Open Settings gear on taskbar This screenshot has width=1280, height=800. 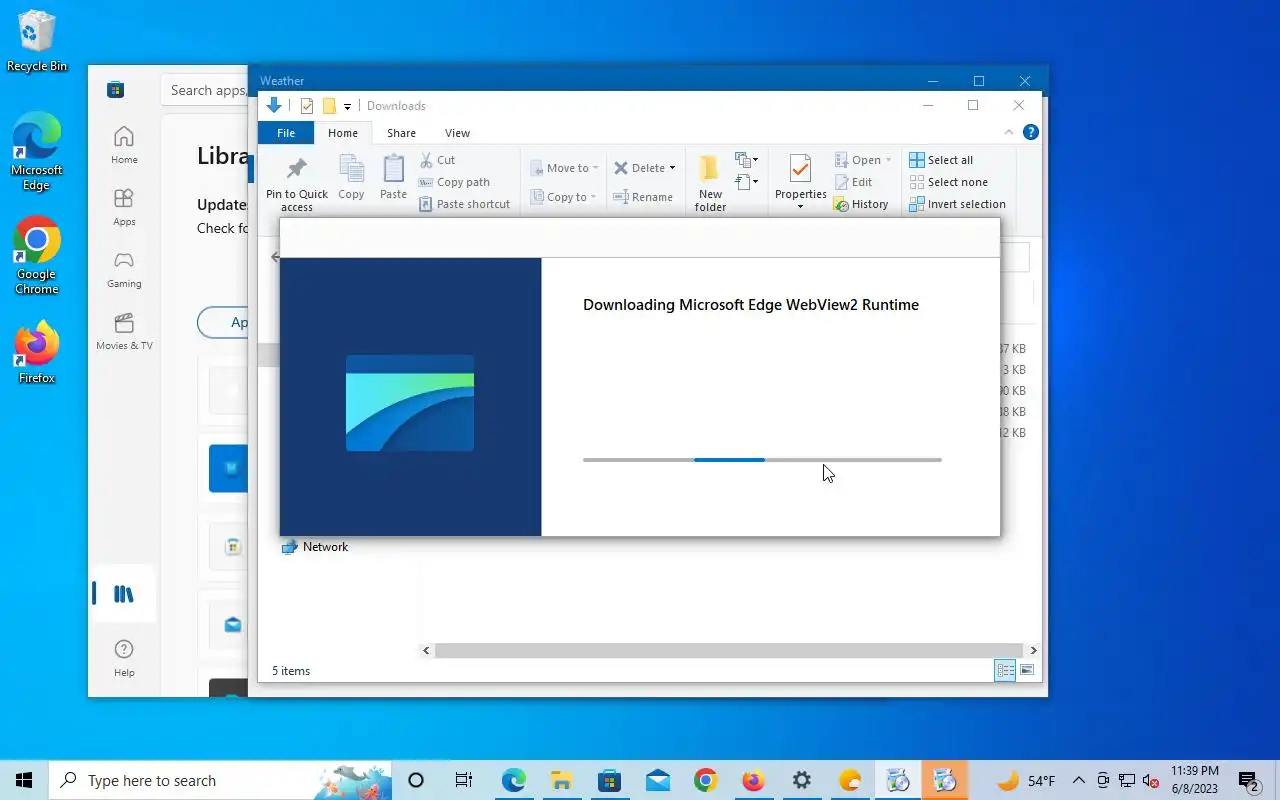click(x=801, y=780)
